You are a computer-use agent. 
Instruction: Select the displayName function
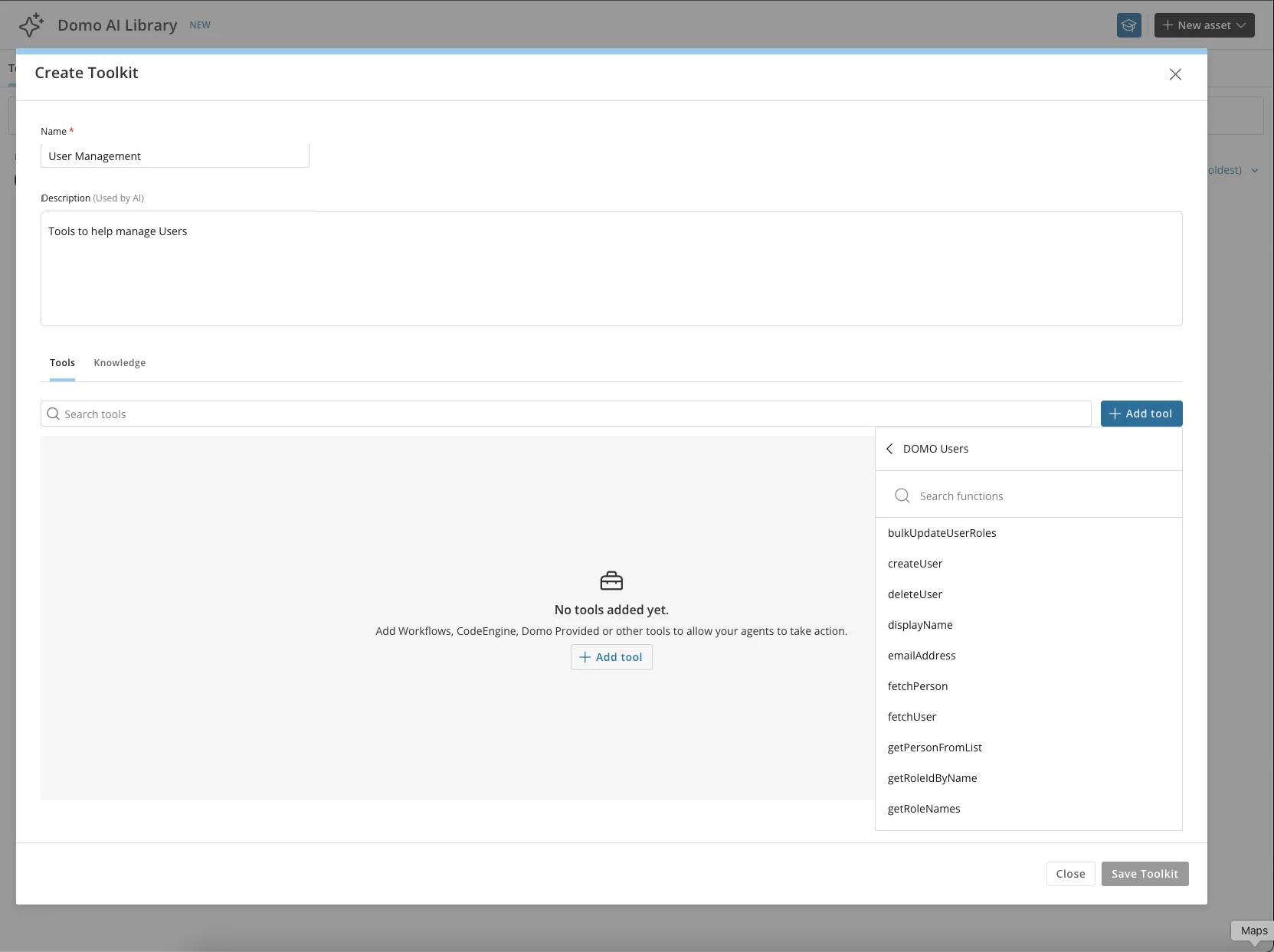[x=1029, y=625]
